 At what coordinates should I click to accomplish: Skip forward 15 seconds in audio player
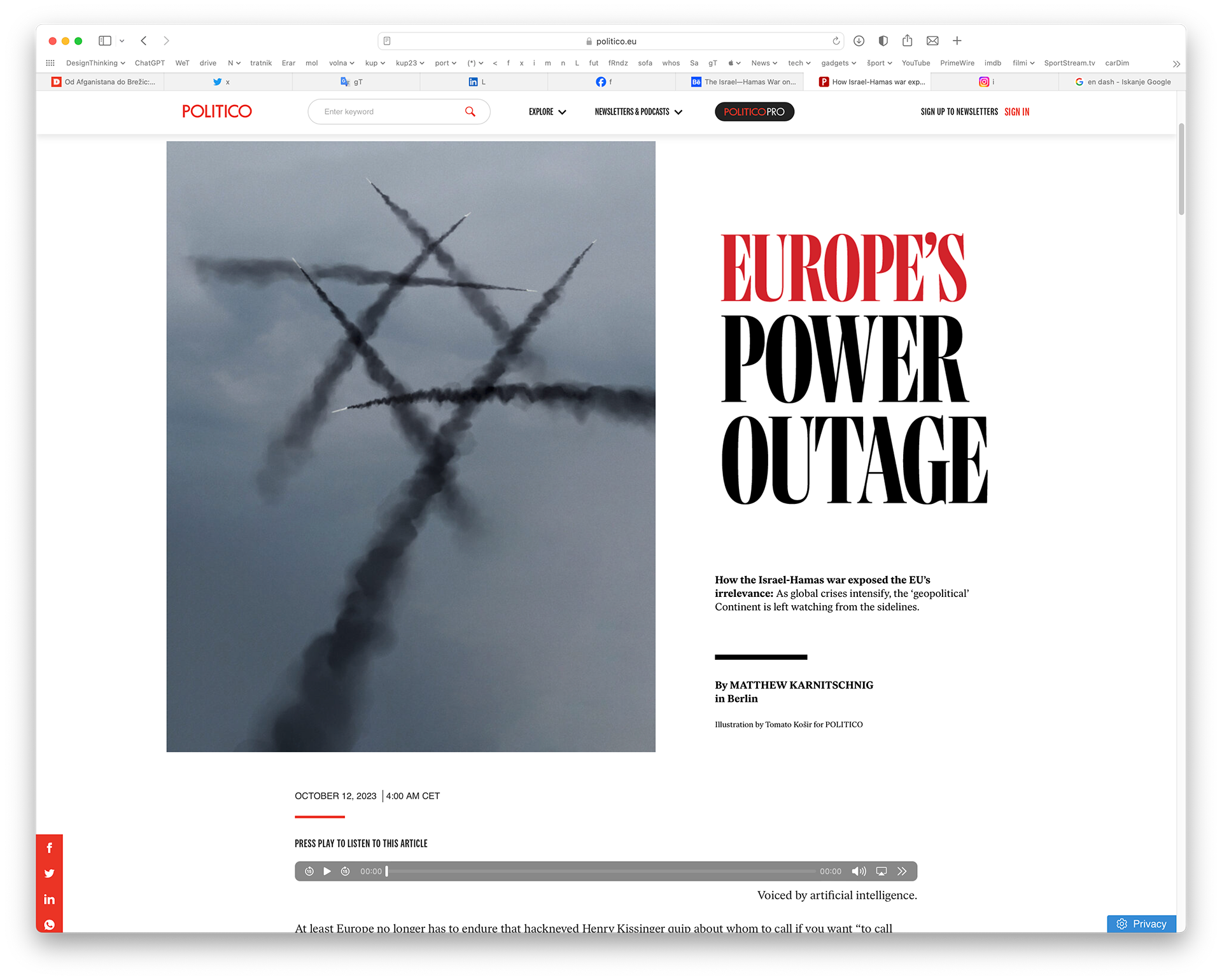(345, 871)
